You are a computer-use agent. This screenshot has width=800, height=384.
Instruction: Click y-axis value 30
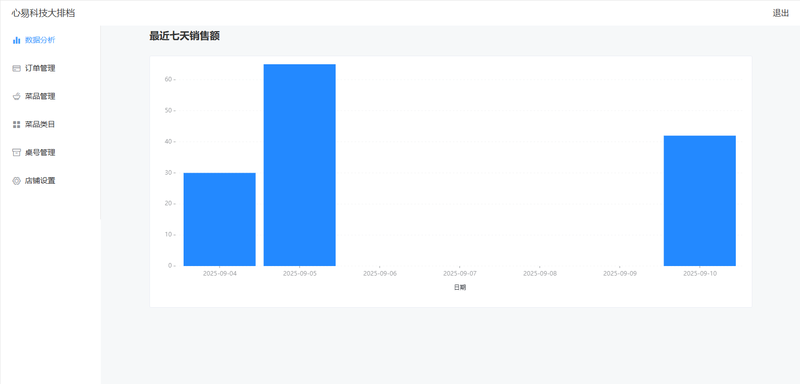167,173
